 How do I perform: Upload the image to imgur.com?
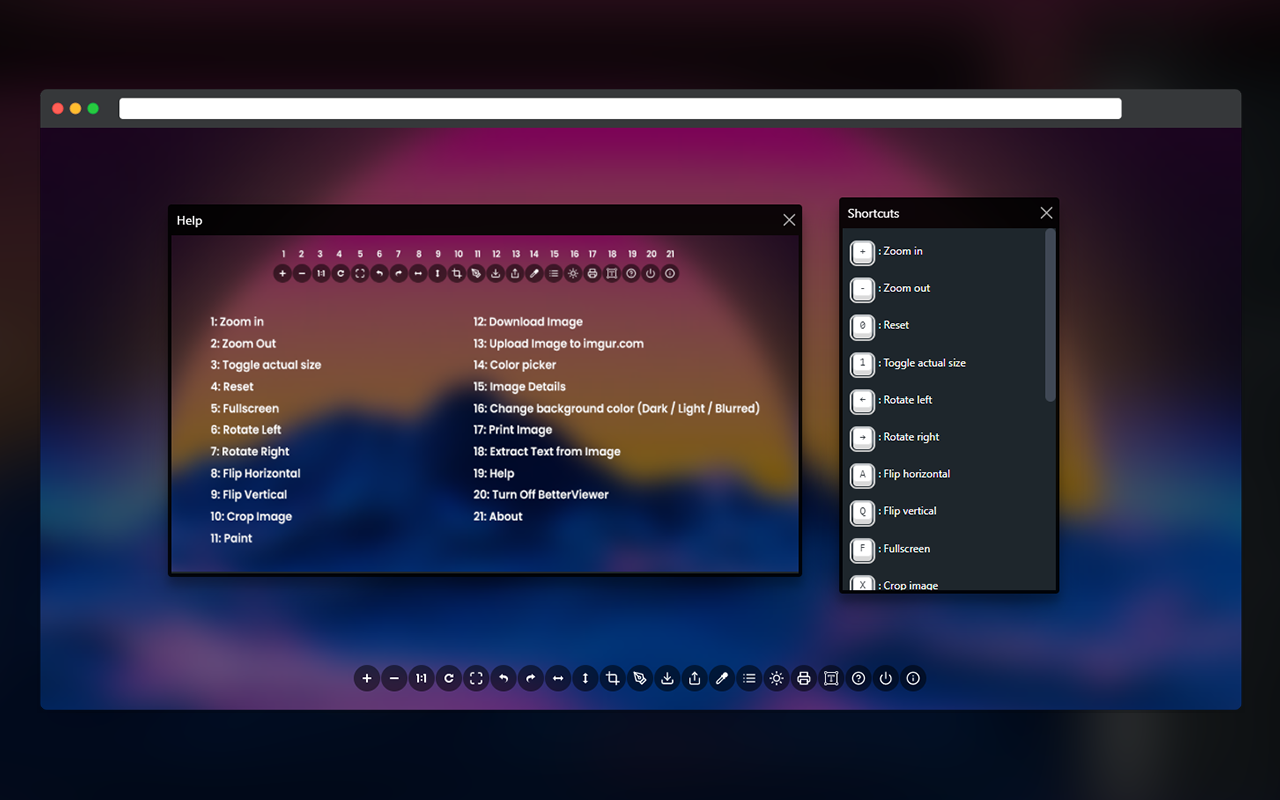coord(694,678)
